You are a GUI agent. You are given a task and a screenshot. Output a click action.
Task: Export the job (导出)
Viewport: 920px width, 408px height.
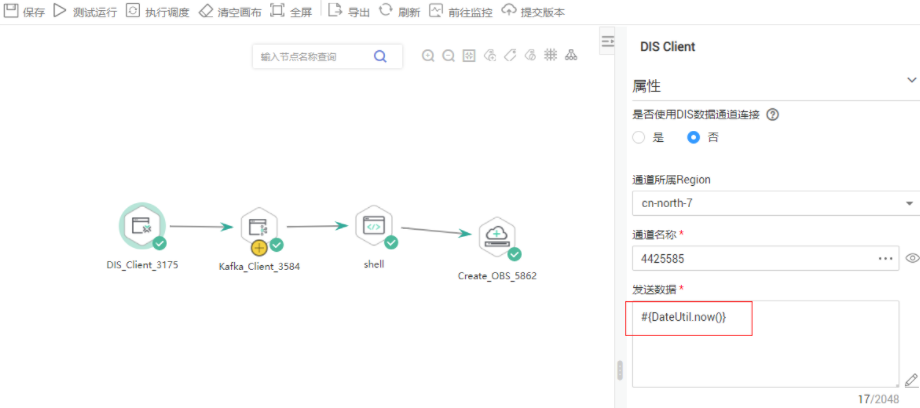click(349, 11)
